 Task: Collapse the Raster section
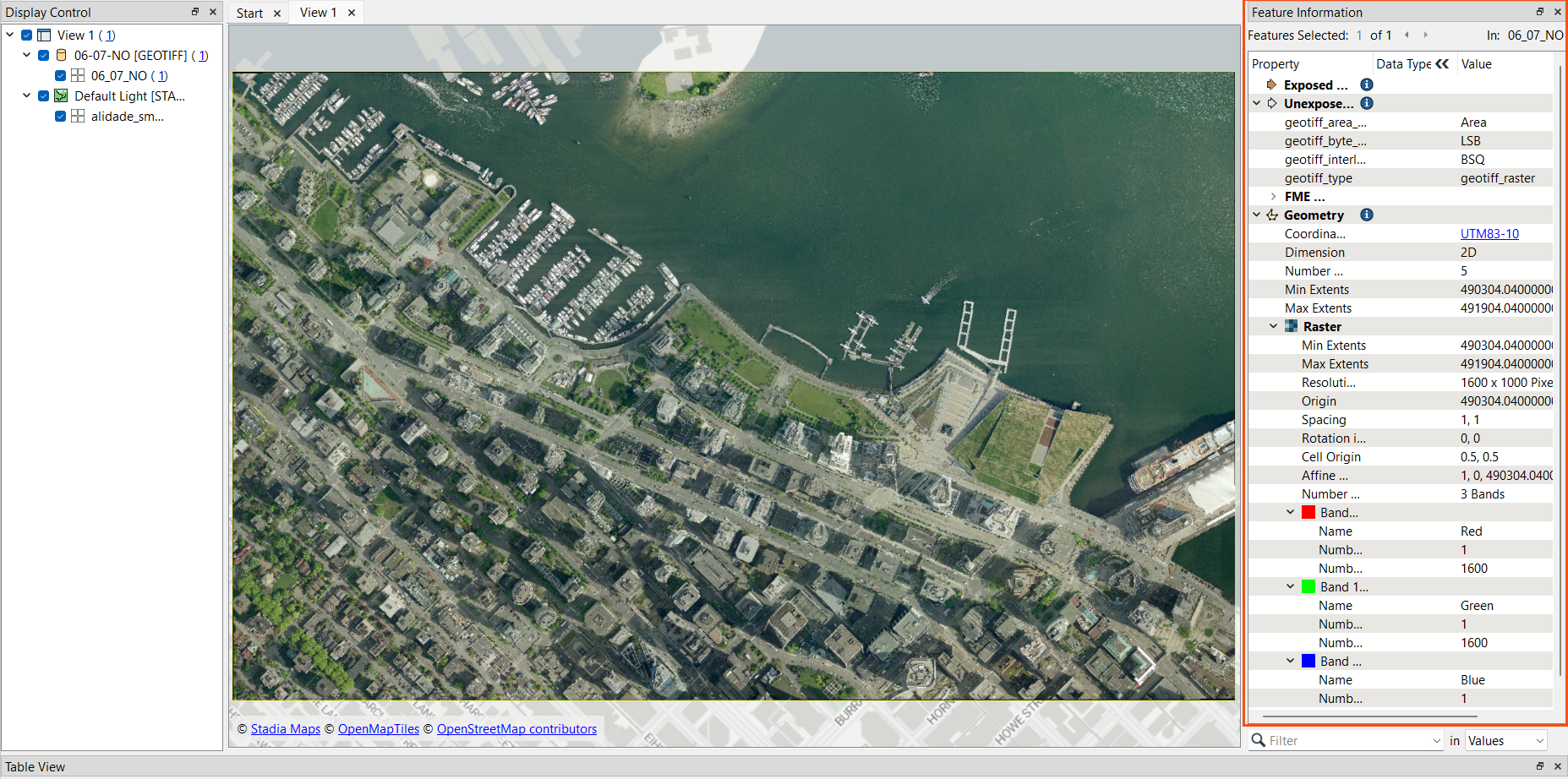coord(1274,326)
